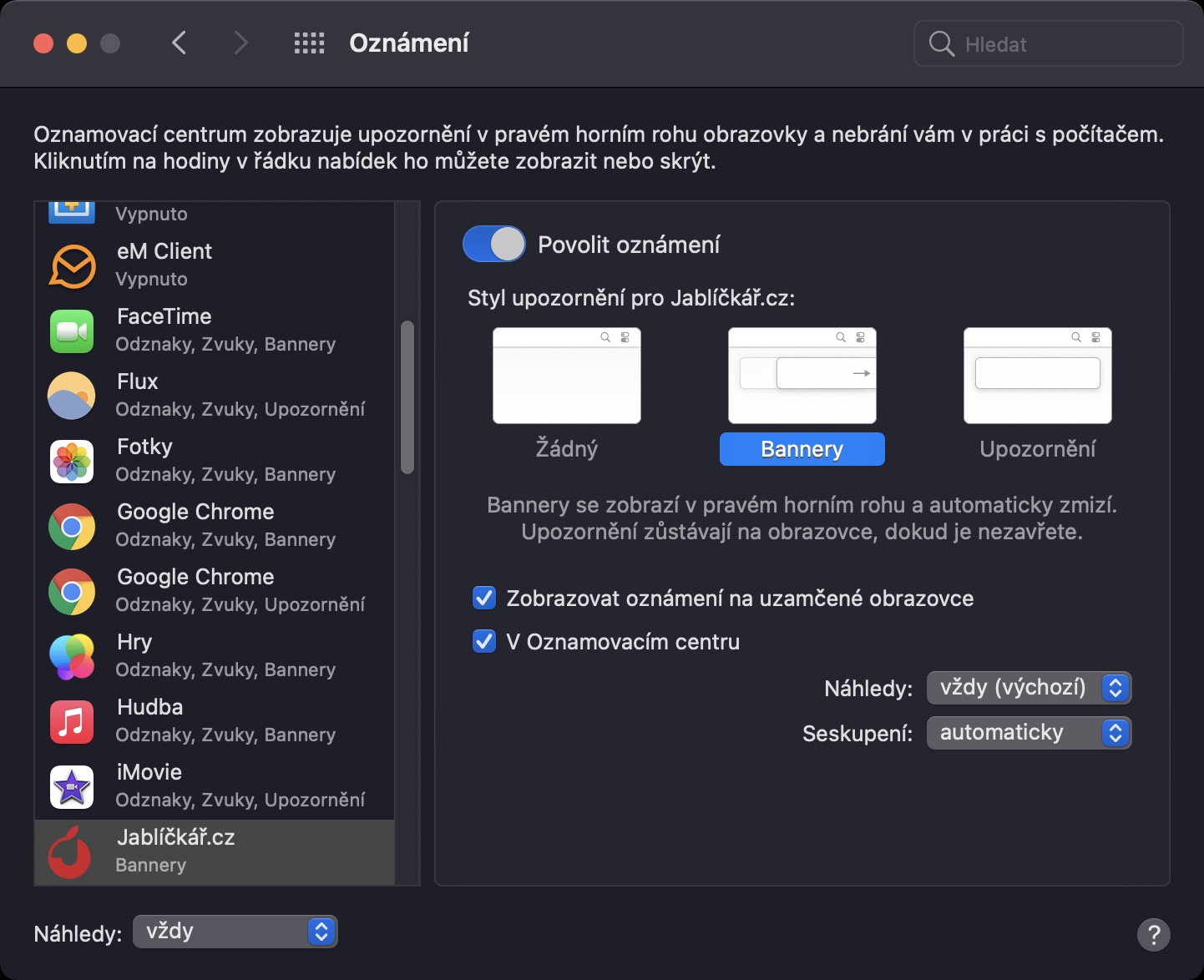Click the iMovie star icon
The image size is (1204, 980).
73,786
